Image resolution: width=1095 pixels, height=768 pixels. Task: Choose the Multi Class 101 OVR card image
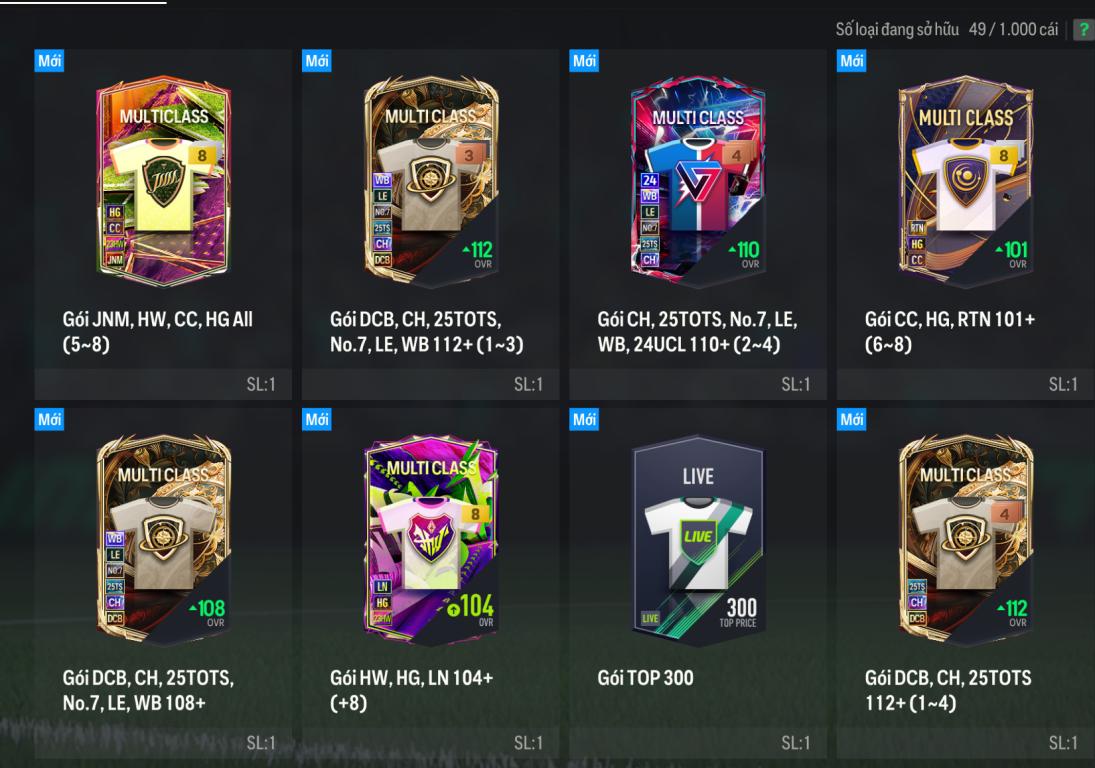pos(966,182)
